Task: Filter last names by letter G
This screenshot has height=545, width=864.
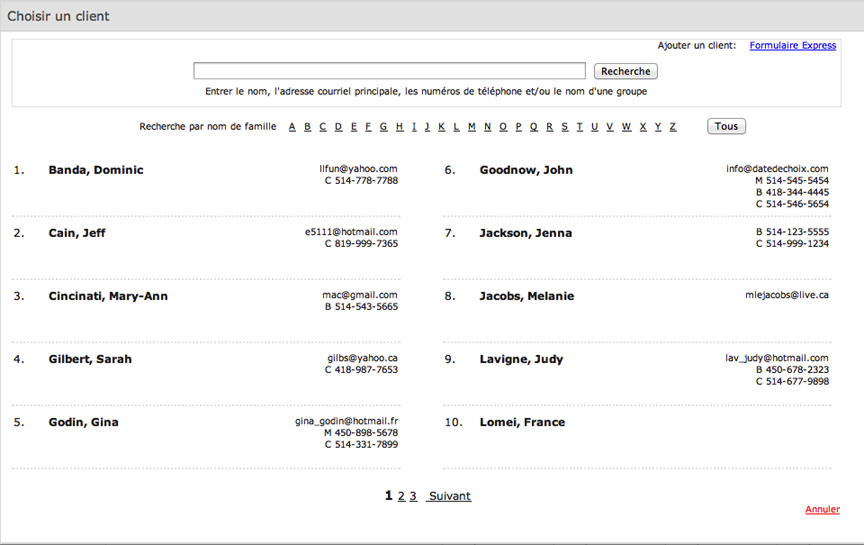Action: [x=384, y=127]
